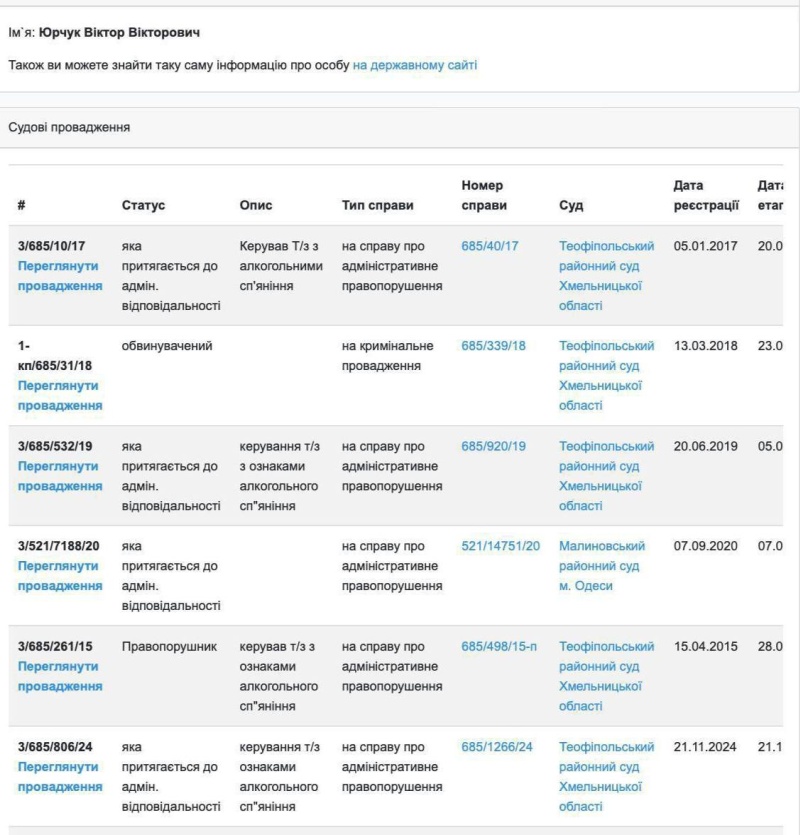Click the 'Судові провадження' panel heading

click(x=69, y=128)
